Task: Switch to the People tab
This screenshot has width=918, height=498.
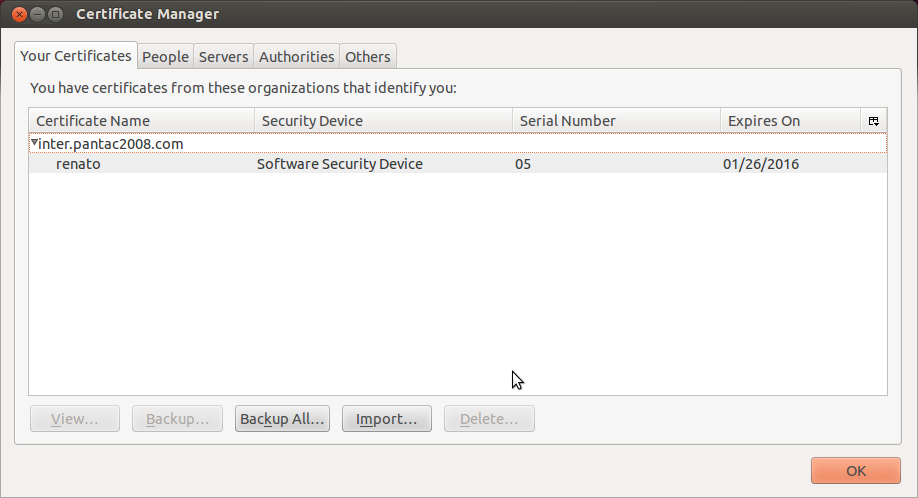Action: click(165, 57)
